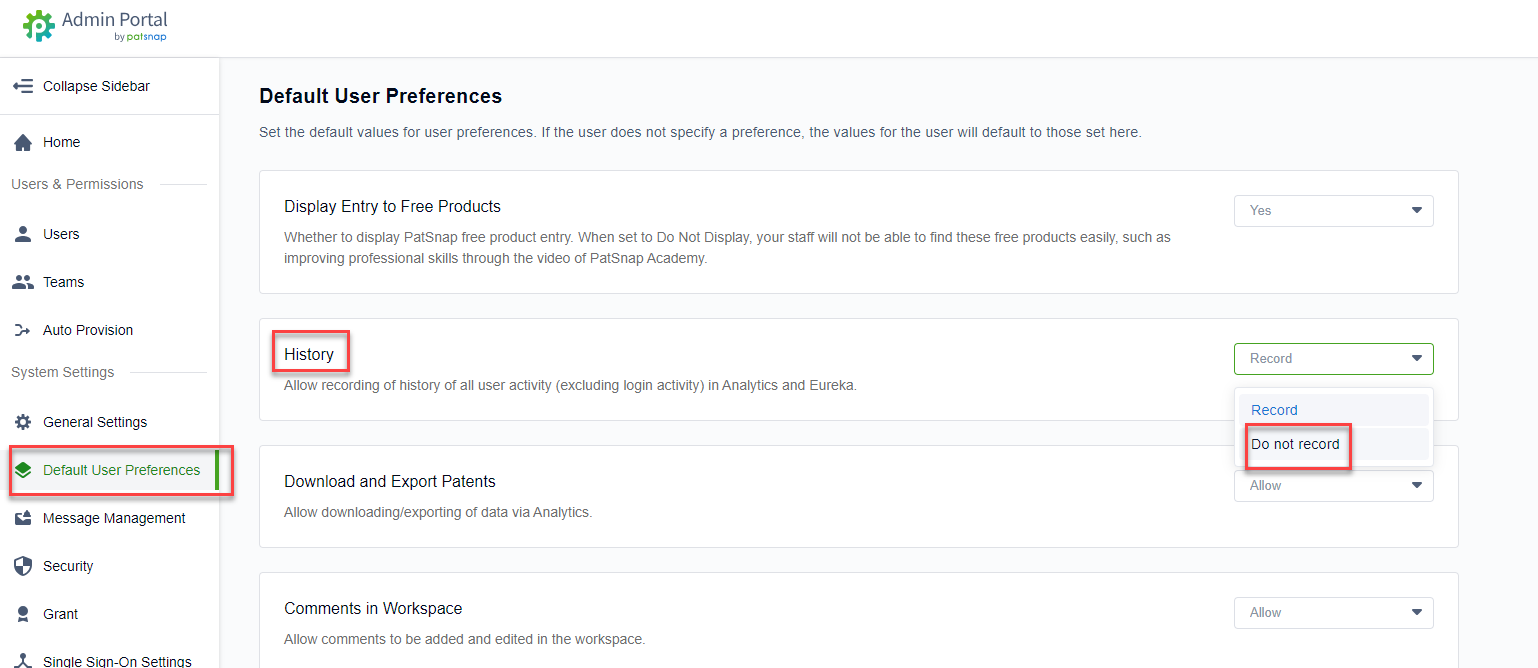Click the General Settings gear icon
This screenshot has height=668, width=1538.
[x=23, y=422]
